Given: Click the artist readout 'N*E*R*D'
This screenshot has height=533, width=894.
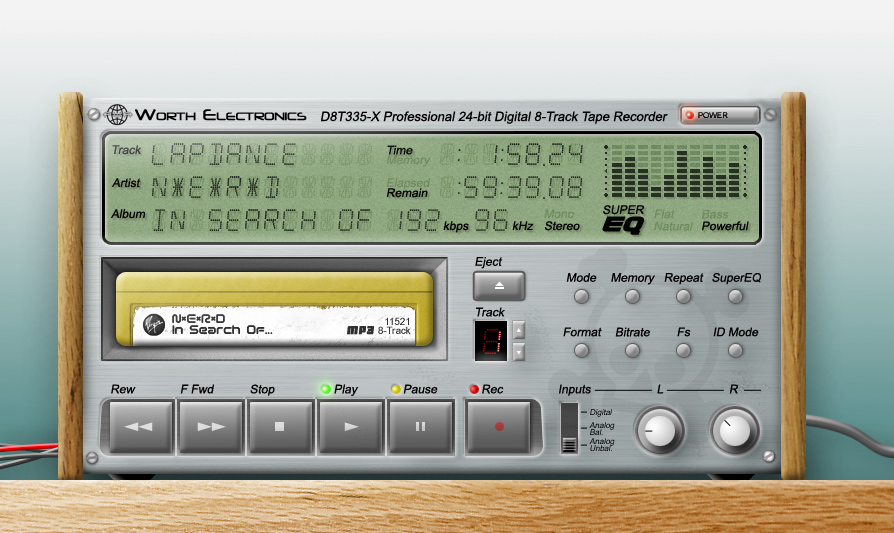Looking at the screenshot, I should click(216, 187).
